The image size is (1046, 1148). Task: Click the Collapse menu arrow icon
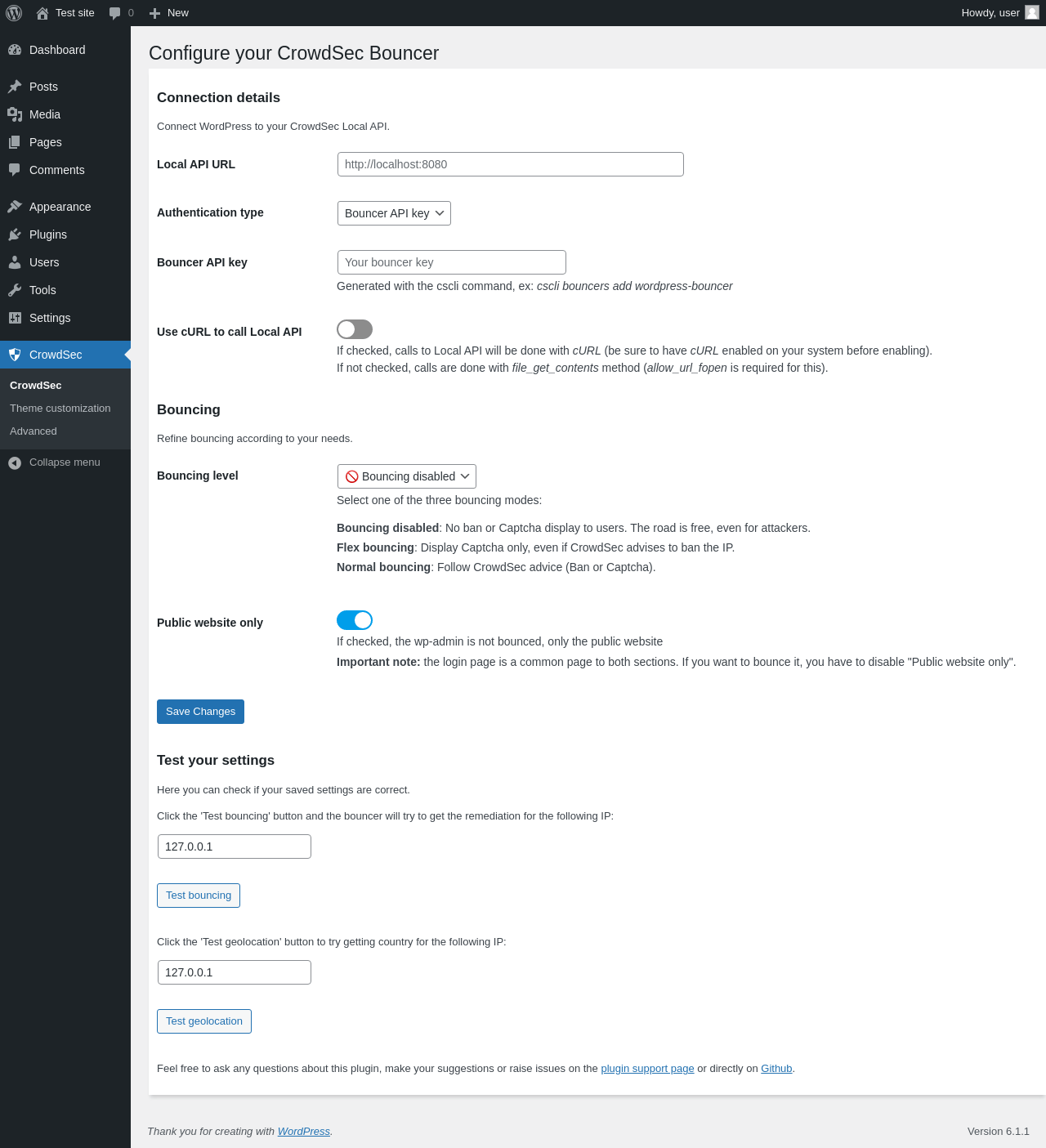15,463
